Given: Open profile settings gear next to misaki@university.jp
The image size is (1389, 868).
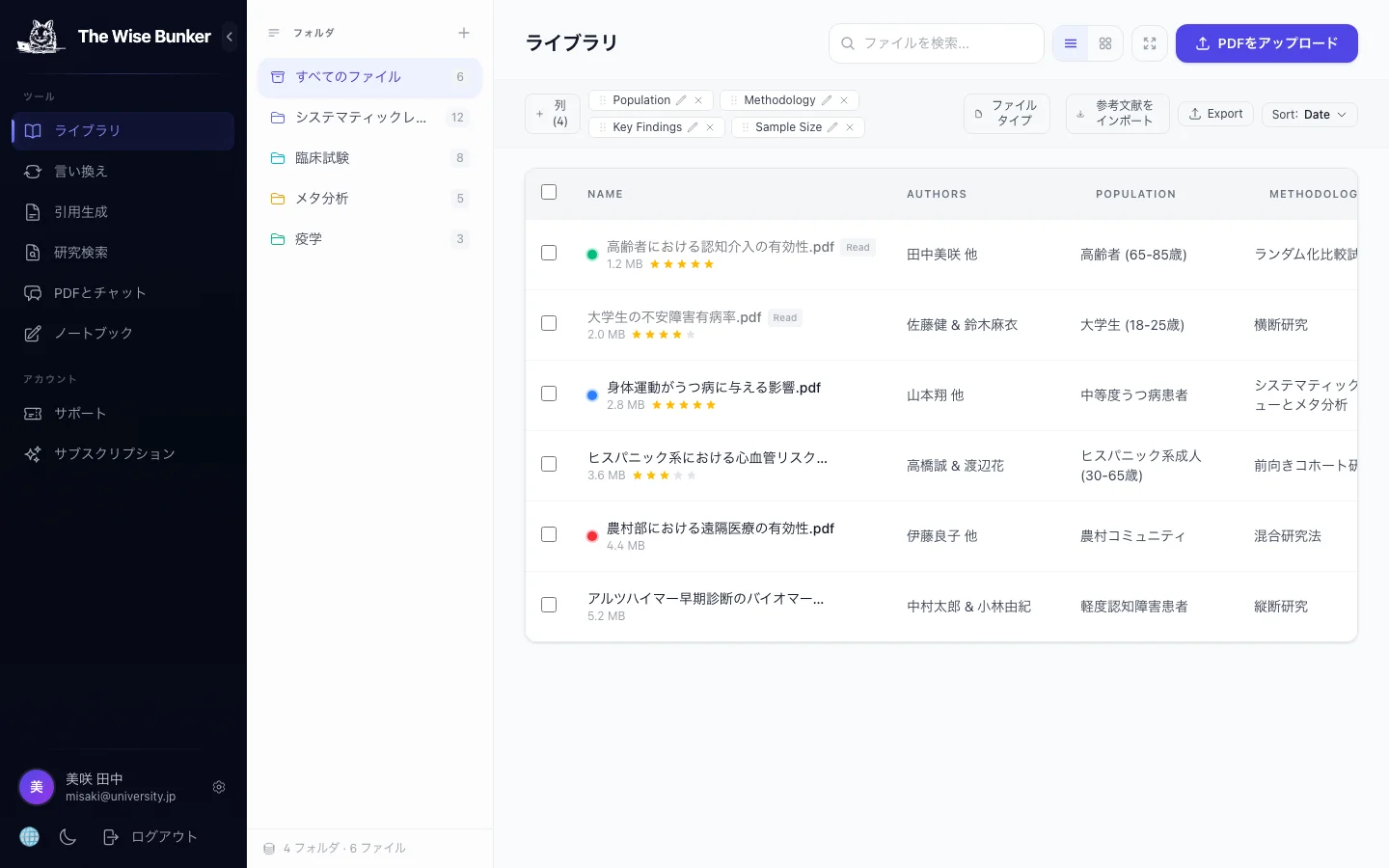Looking at the screenshot, I should [x=219, y=787].
